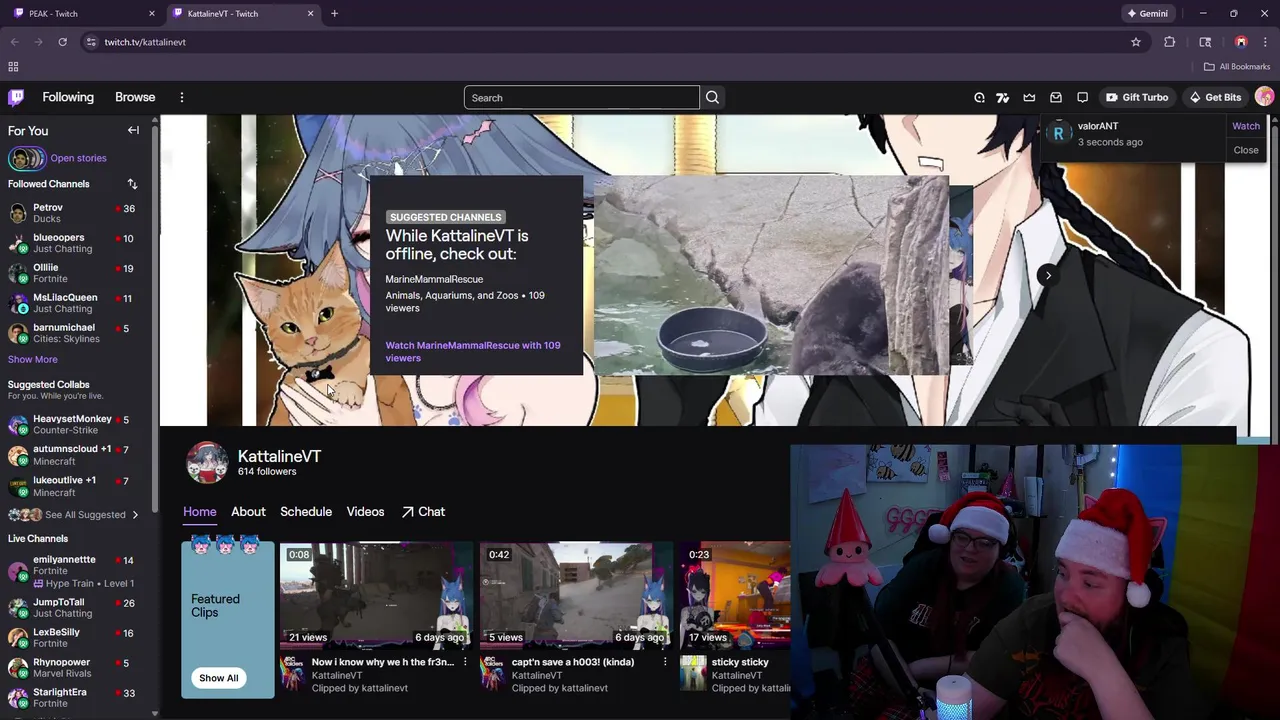Viewport: 1280px width, 720px height.
Task: Click the Gift Turbo button
Action: (1136, 97)
